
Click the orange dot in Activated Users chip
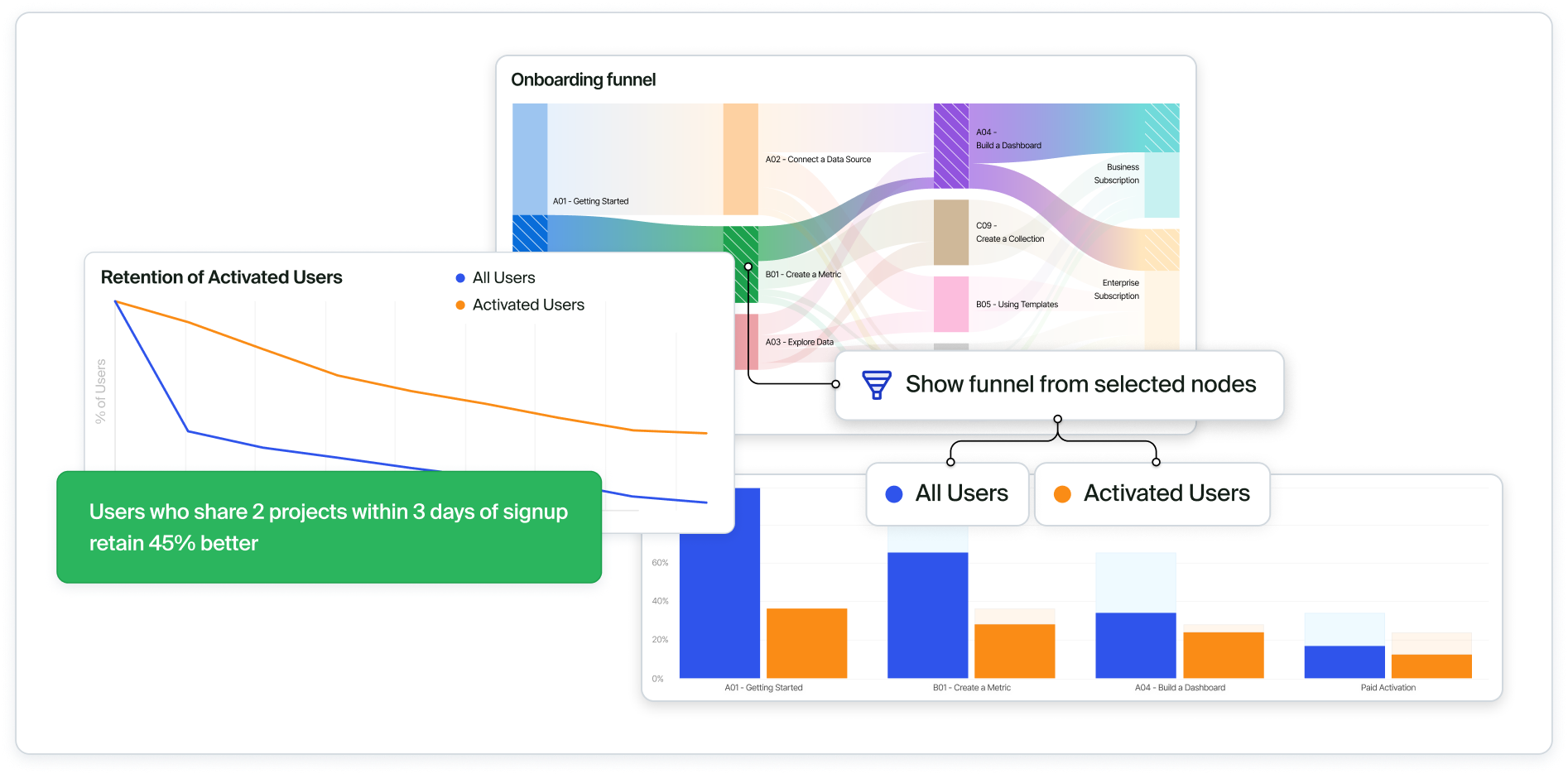coord(1062,494)
